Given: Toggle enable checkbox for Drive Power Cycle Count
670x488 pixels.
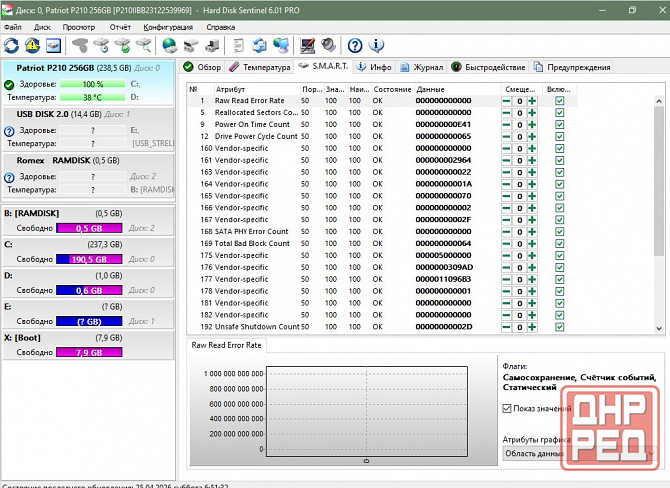Looking at the screenshot, I should point(560,137).
